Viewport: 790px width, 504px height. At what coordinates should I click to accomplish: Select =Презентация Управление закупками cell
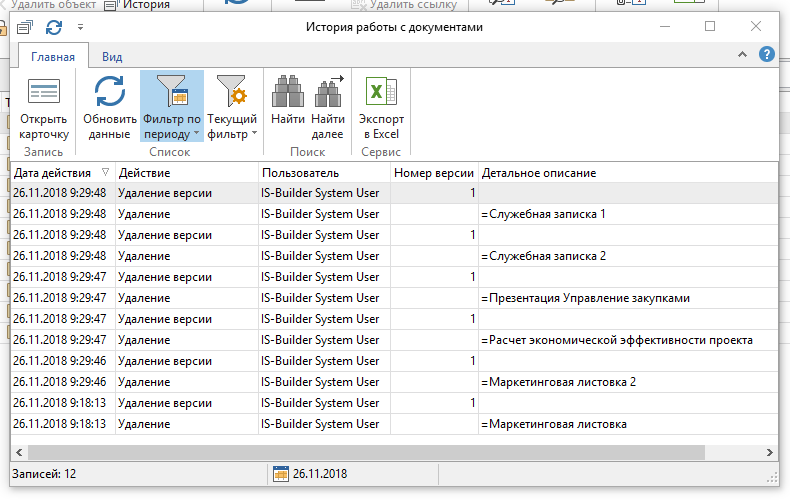pyautogui.click(x=628, y=298)
